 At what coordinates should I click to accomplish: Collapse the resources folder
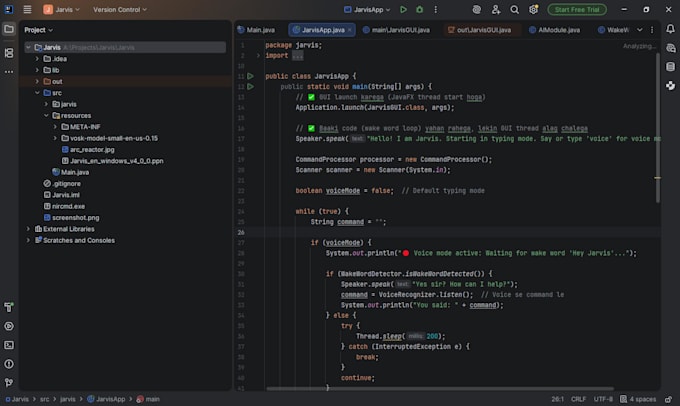pyautogui.click(x=46, y=115)
